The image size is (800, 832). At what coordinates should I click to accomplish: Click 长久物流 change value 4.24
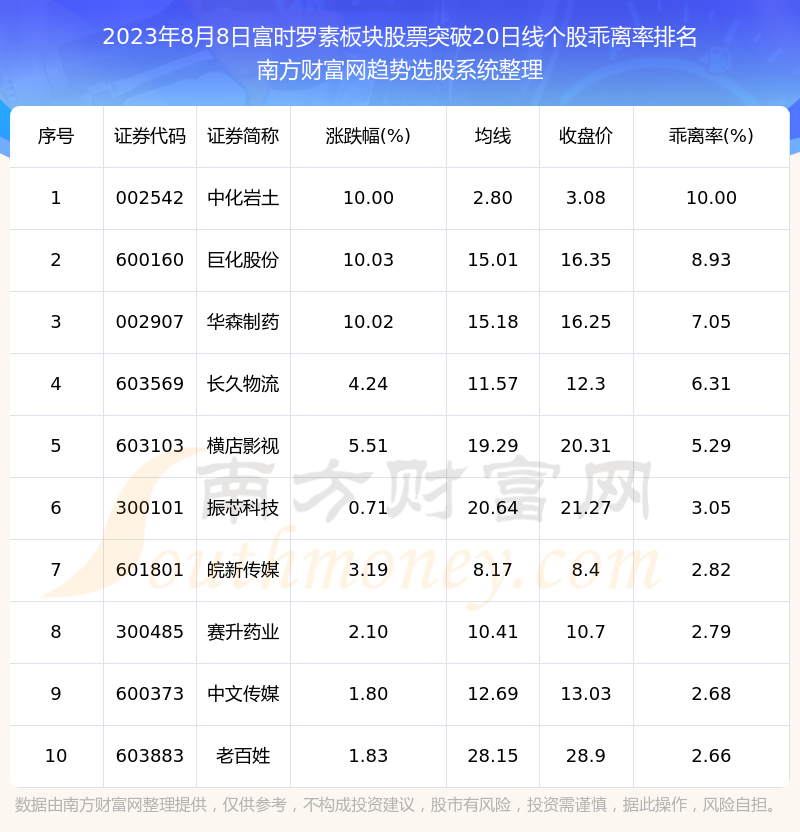click(x=368, y=384)
